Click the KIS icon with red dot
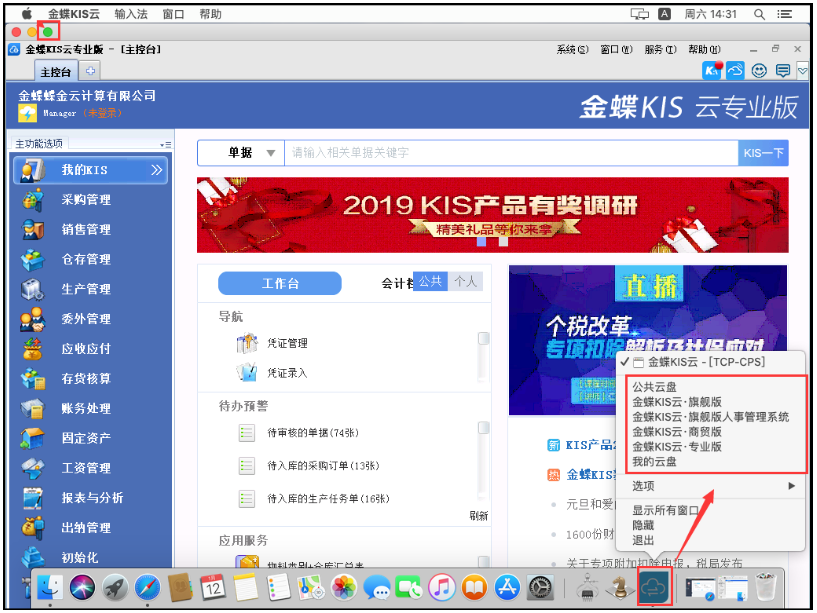This screenshot has width=817, height=613. [x=712, y=70]
